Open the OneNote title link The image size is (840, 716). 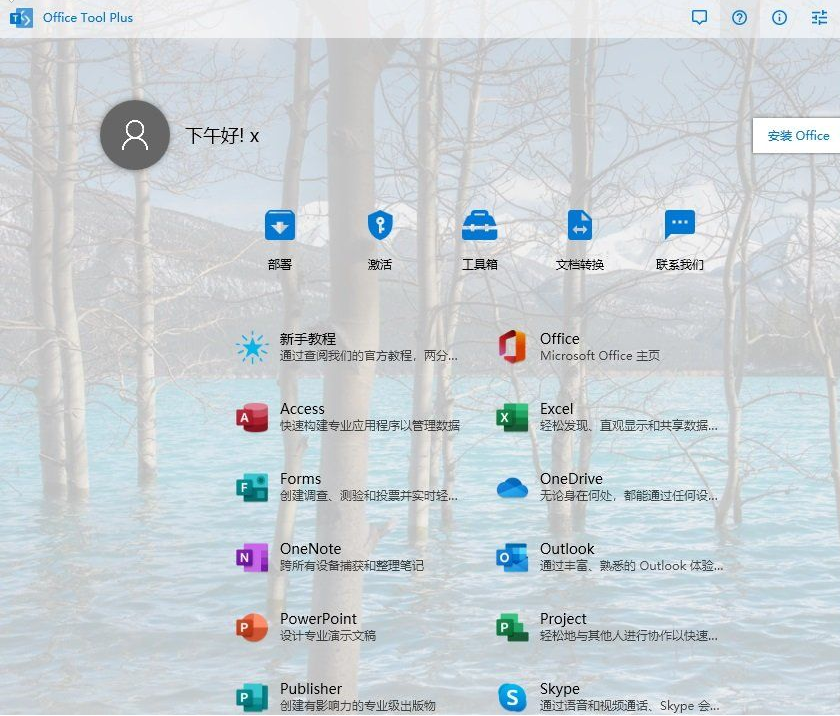[311, 549]
